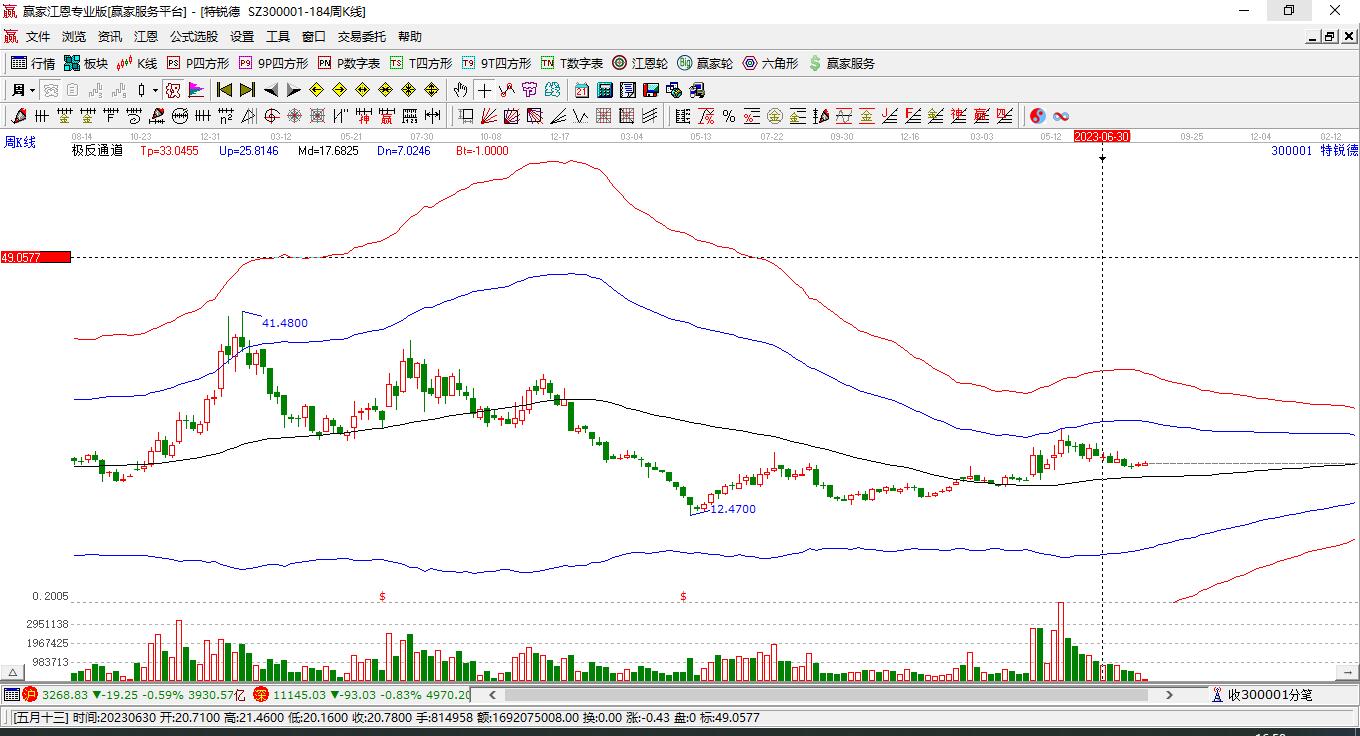Open the 9T四方形 tool
This screenshot has width=1360, height=736.
pos(496,63)
